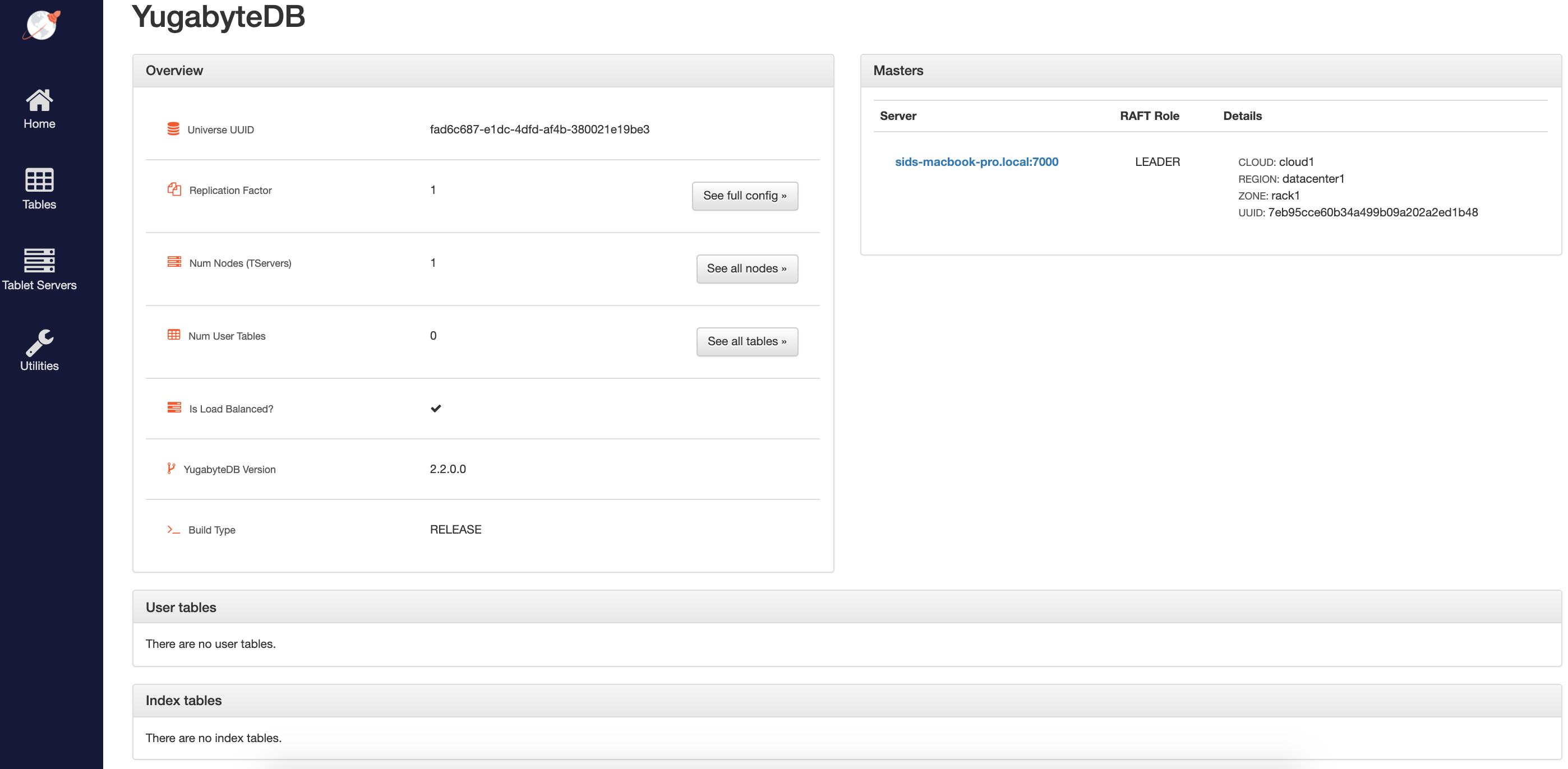
Task: Click the Overview panel heading
Action: [x=174, y=71]
